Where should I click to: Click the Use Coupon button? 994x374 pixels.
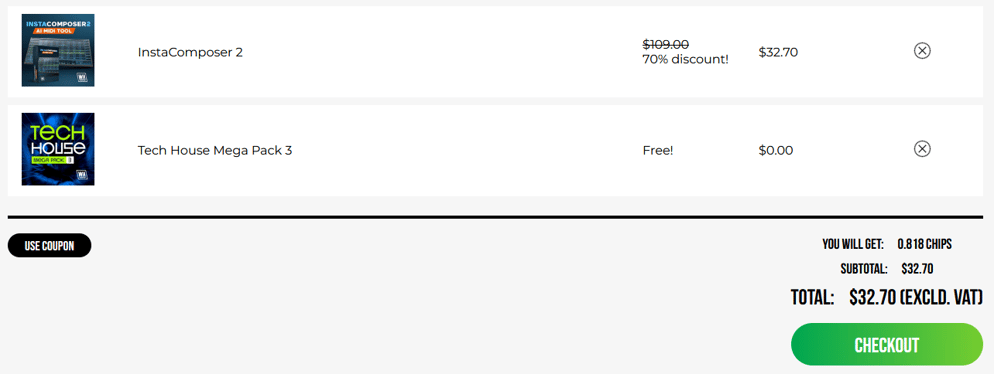click(x=49, y=245)
